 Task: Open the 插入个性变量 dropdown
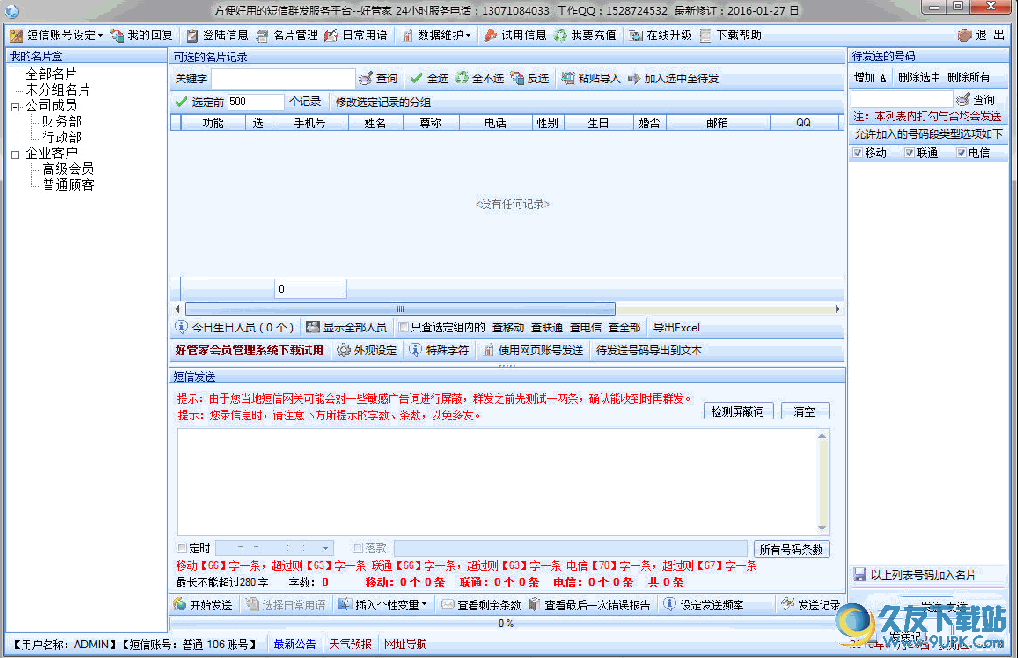[x=383, y=605]
